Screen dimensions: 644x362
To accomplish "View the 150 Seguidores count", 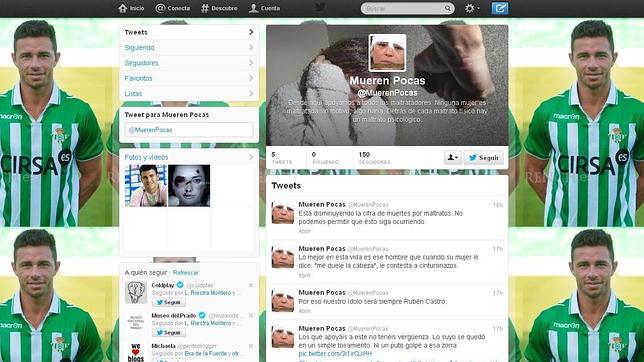I will (x=375, y=158).
